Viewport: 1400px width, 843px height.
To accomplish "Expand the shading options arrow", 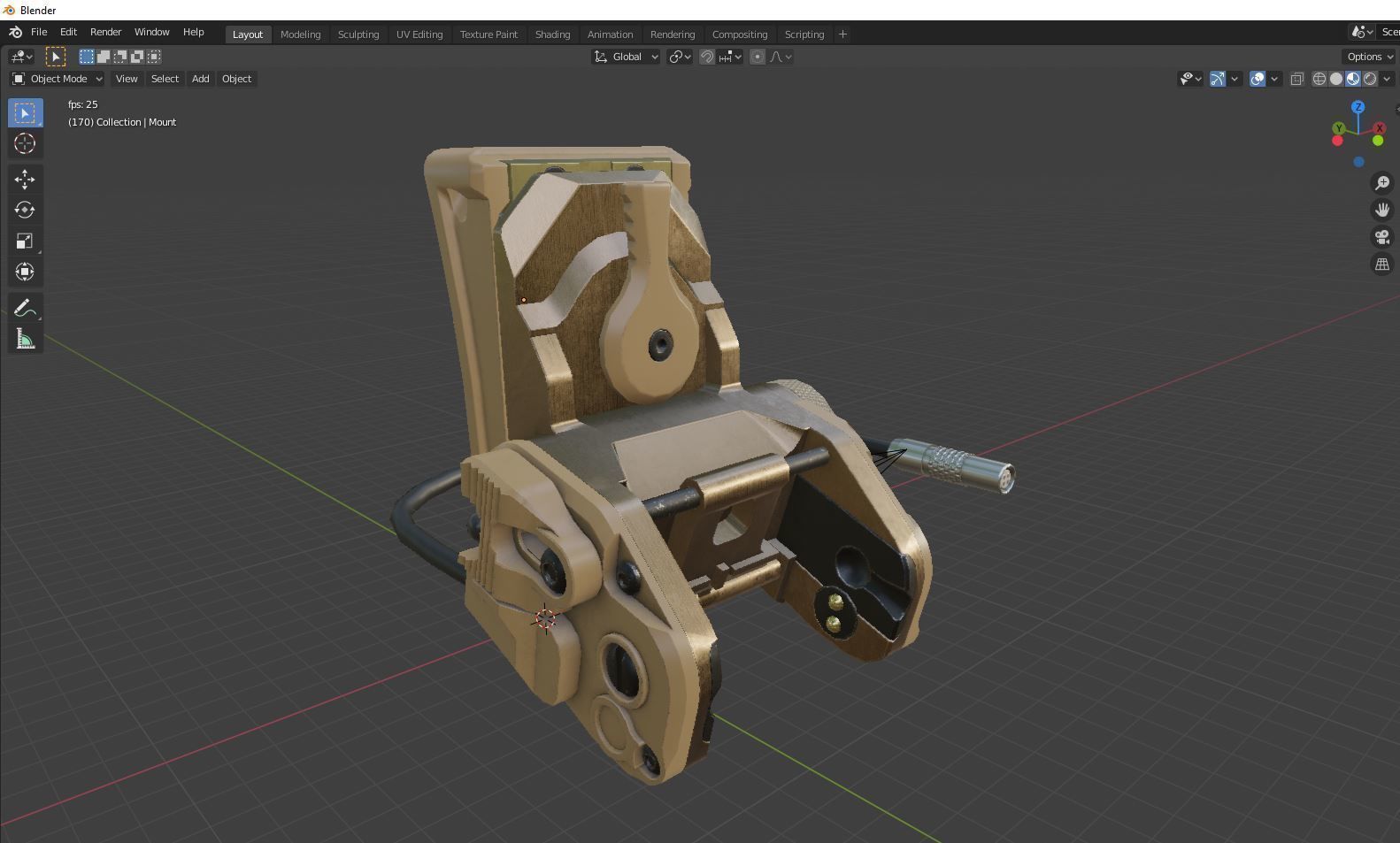I will (x=1387, y=79).
